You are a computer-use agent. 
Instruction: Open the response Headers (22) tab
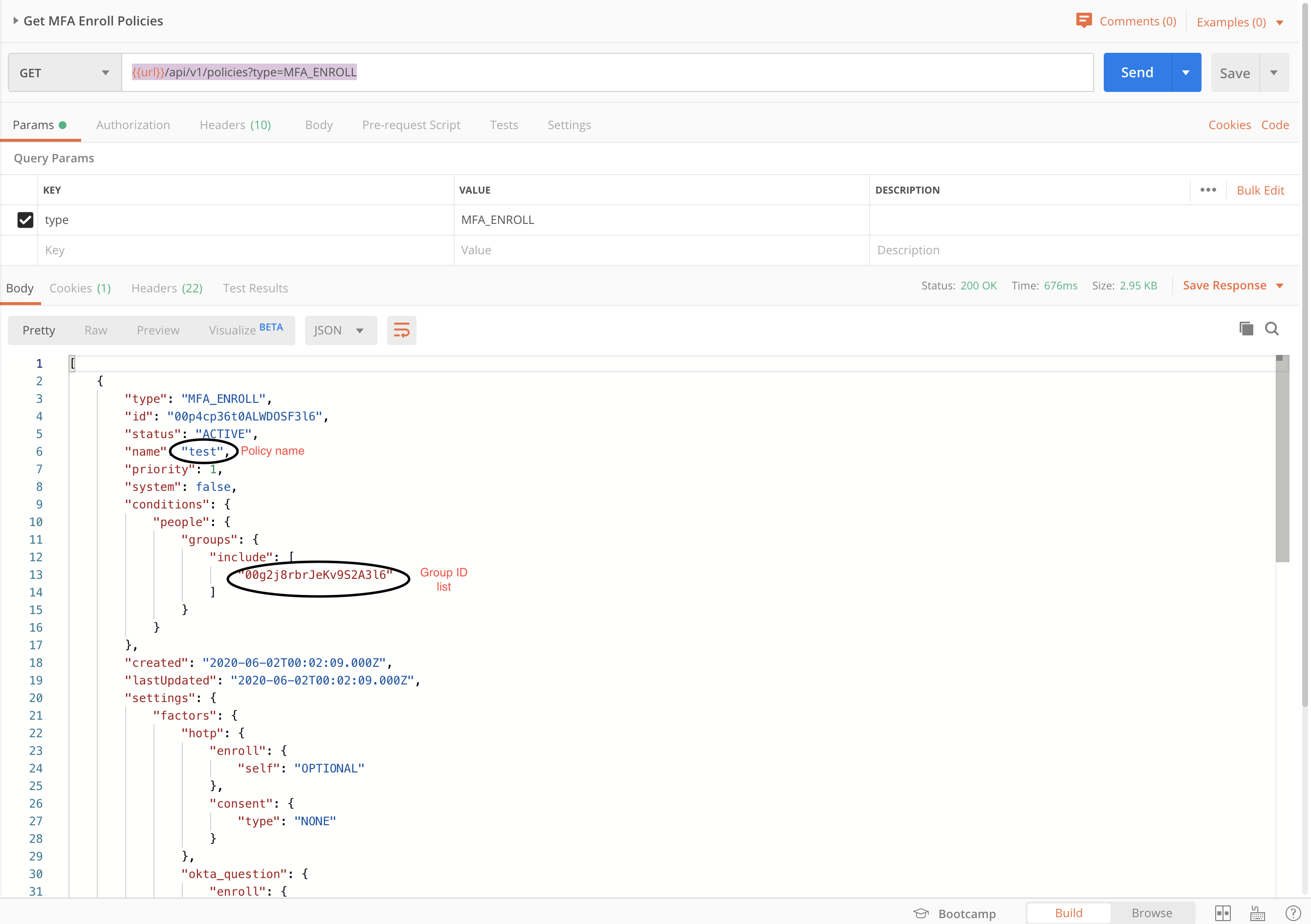167,288
